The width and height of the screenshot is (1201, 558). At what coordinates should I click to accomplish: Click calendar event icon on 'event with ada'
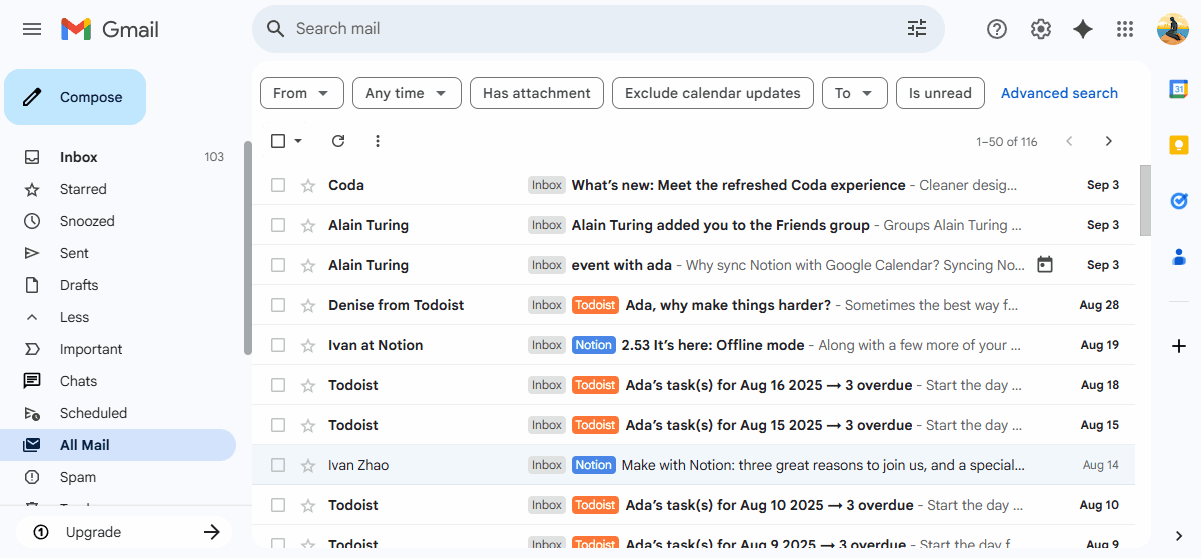coord(1045,265)
